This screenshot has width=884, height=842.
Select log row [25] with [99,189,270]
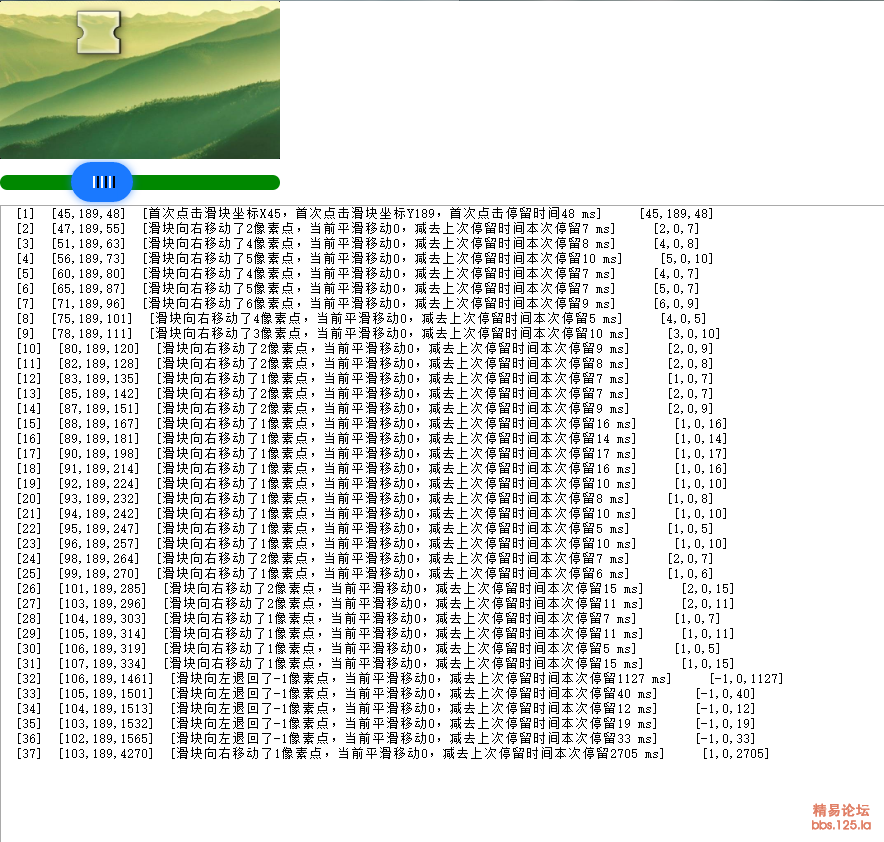(365, 574)
